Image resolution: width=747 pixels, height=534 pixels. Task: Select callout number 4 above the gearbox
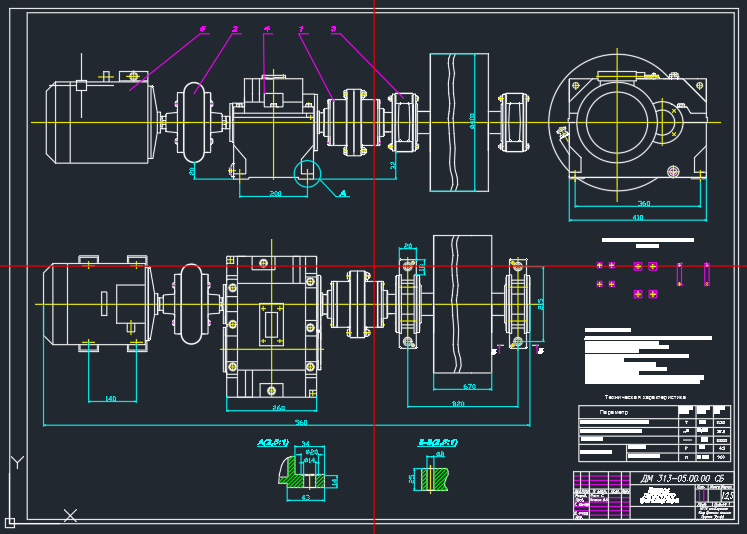(267, 29)
